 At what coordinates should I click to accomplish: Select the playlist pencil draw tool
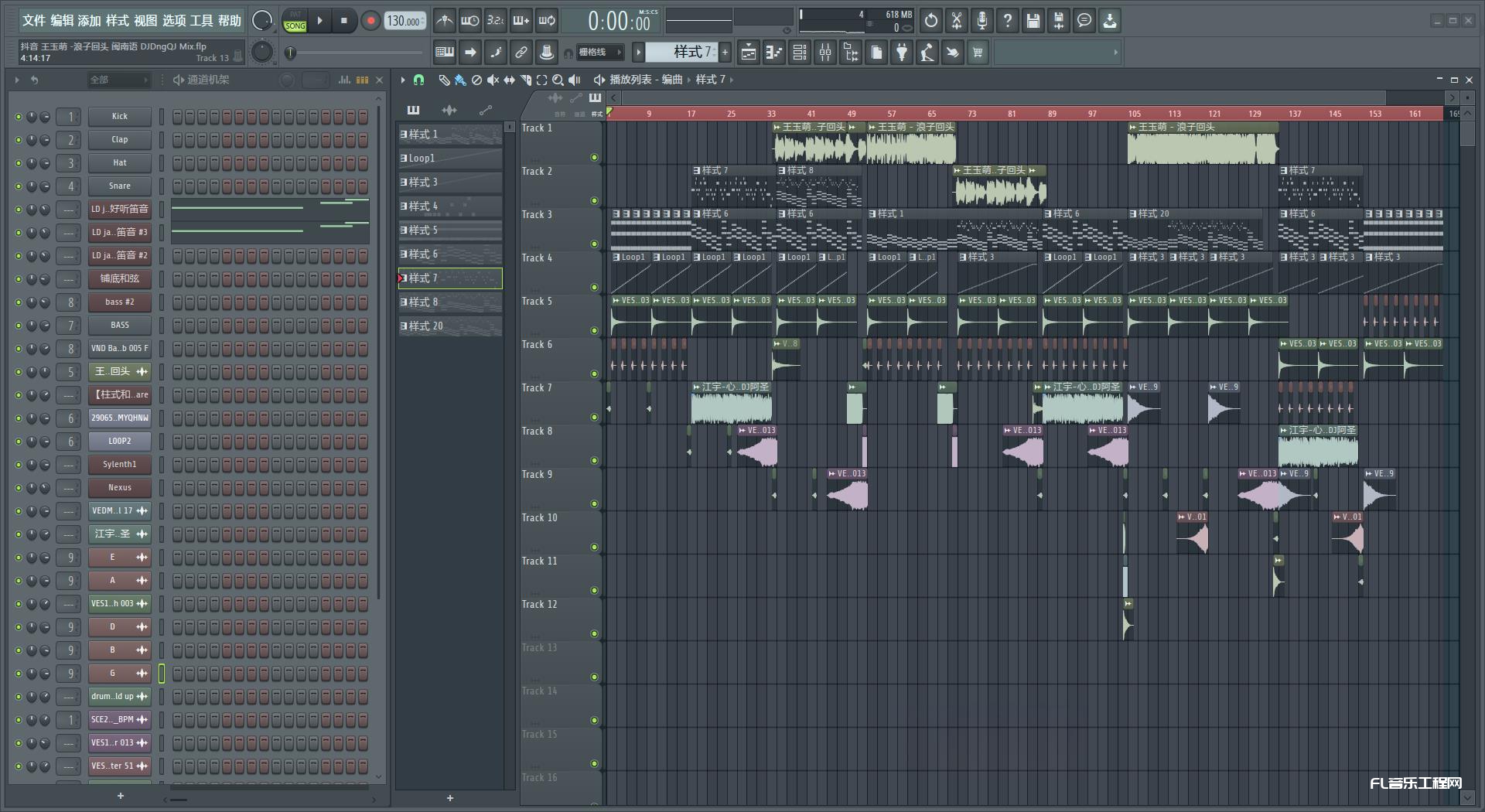(444, 80)
